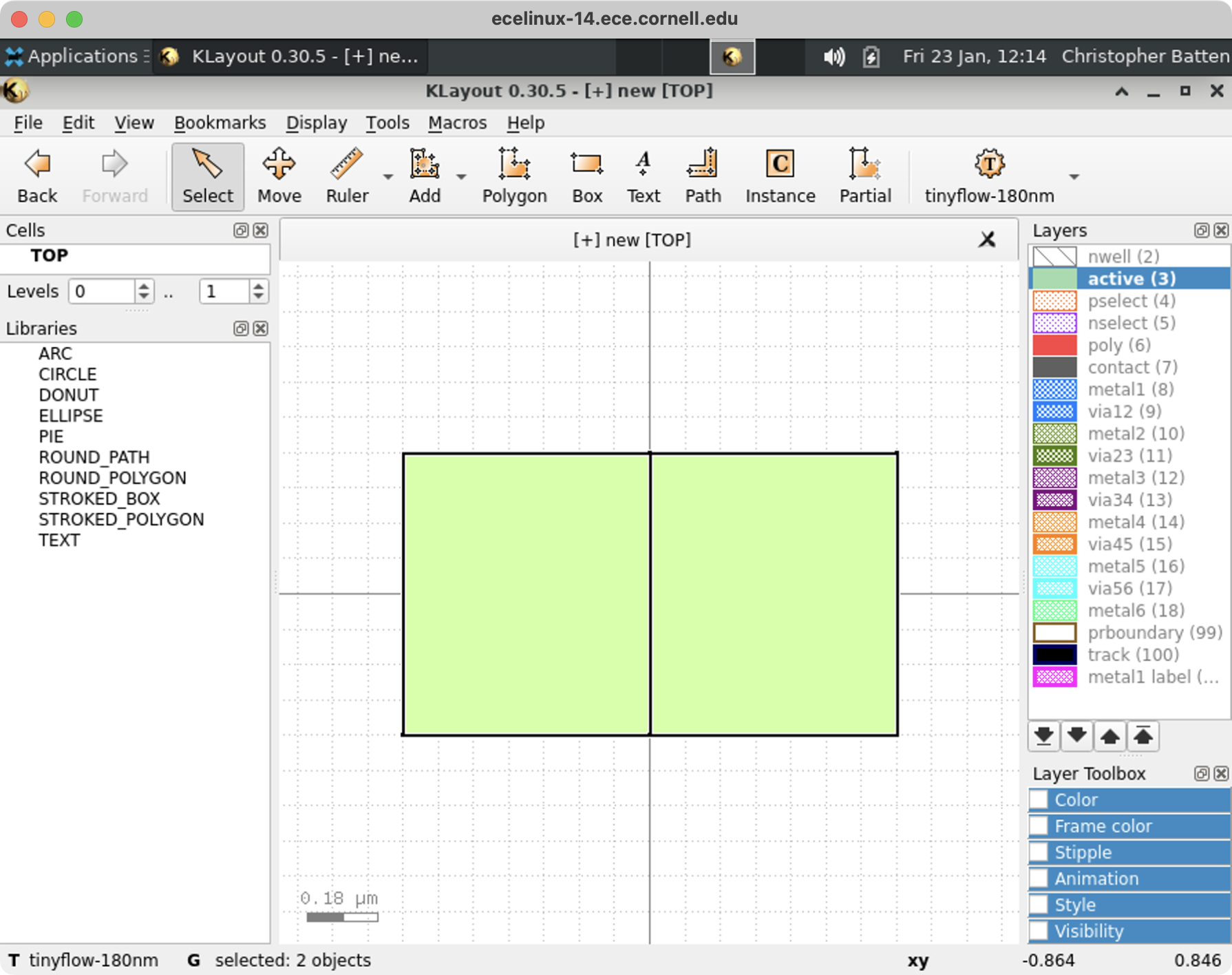The height and width of the screenshot is (975, 1232).
Task: Select the Move tool
Action: tap(279, 176)
